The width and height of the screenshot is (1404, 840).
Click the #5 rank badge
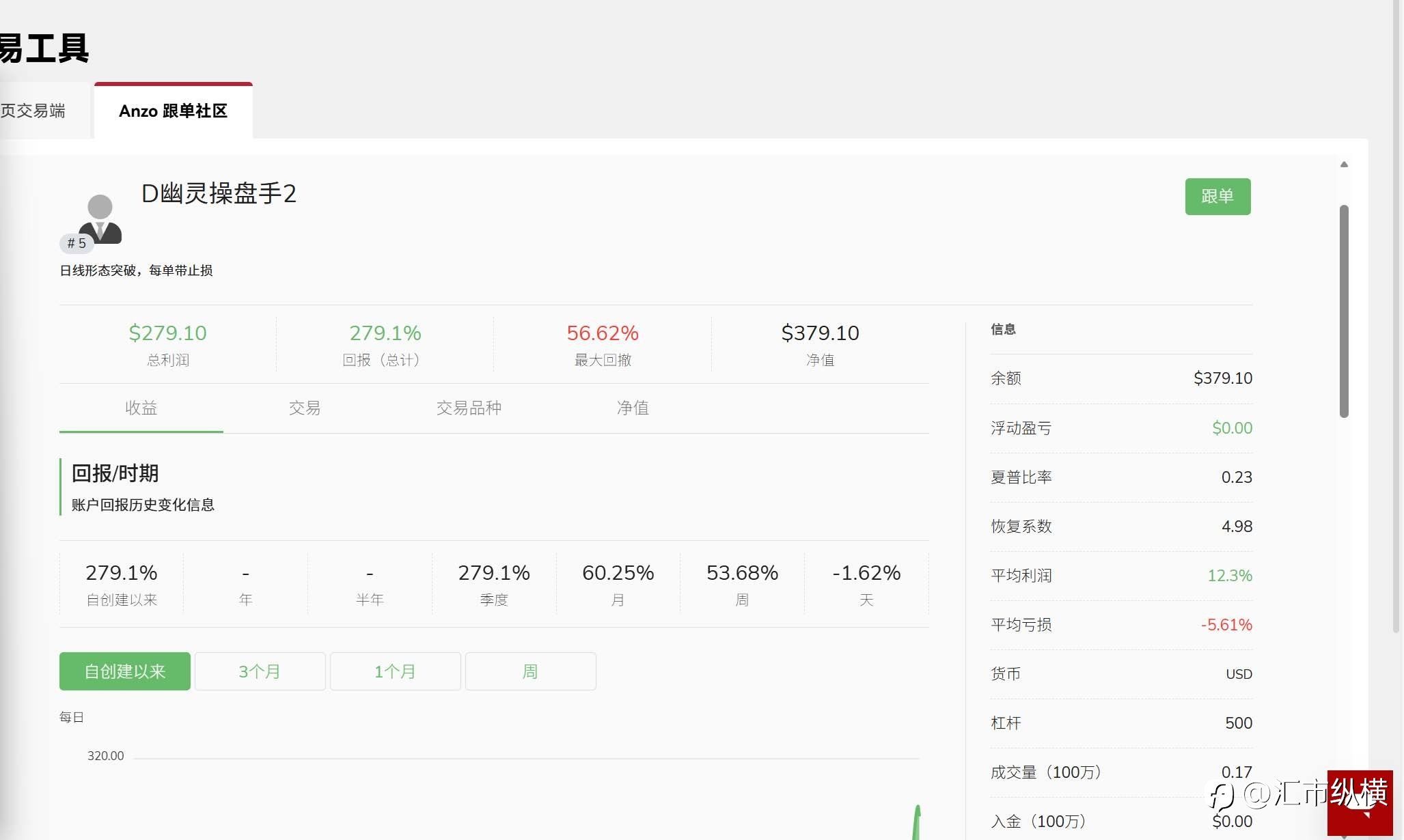tap(77, 243)
